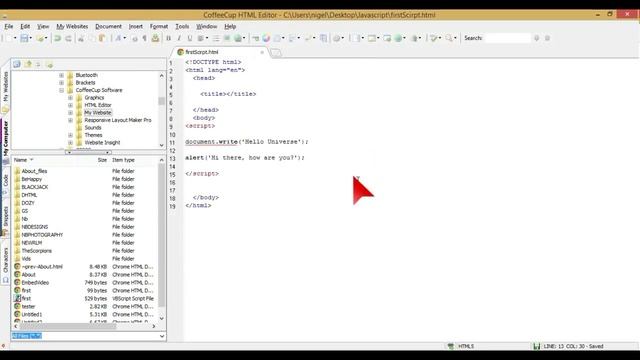Paste from clipboard toolbar icon
This screenshot has width=640, height=360.
coord(102,38)
